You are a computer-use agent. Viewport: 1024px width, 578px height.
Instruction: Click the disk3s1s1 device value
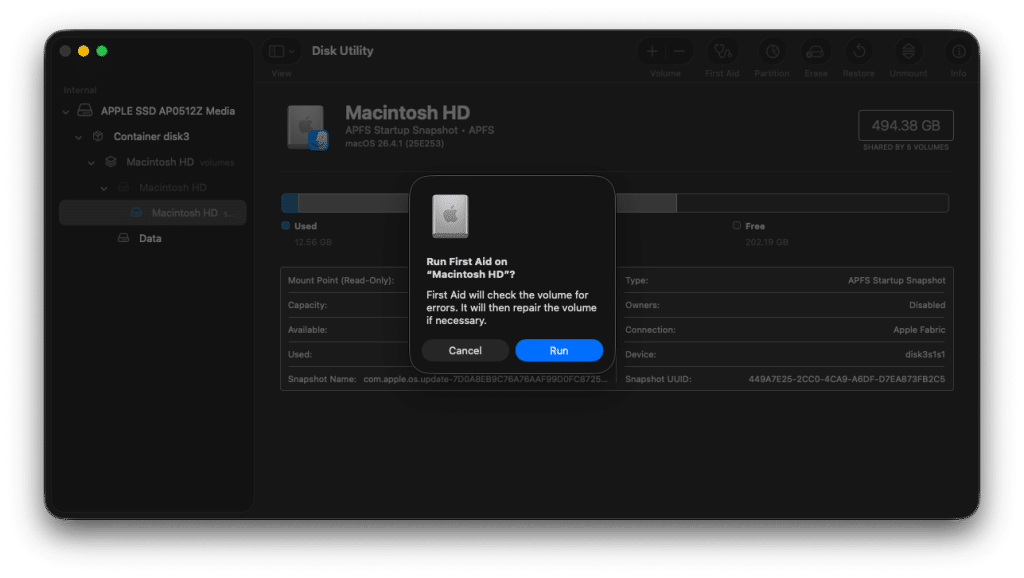(925, 355)
